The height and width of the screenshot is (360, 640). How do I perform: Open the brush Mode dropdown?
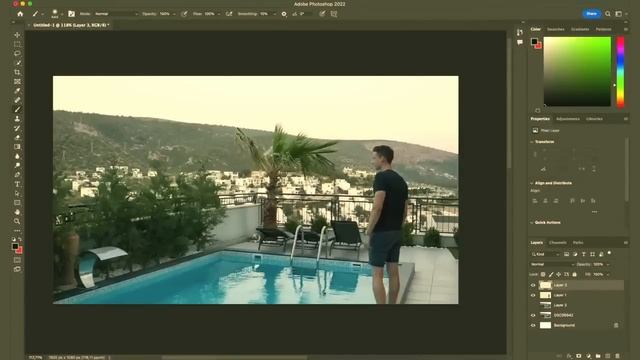(116, 14)
